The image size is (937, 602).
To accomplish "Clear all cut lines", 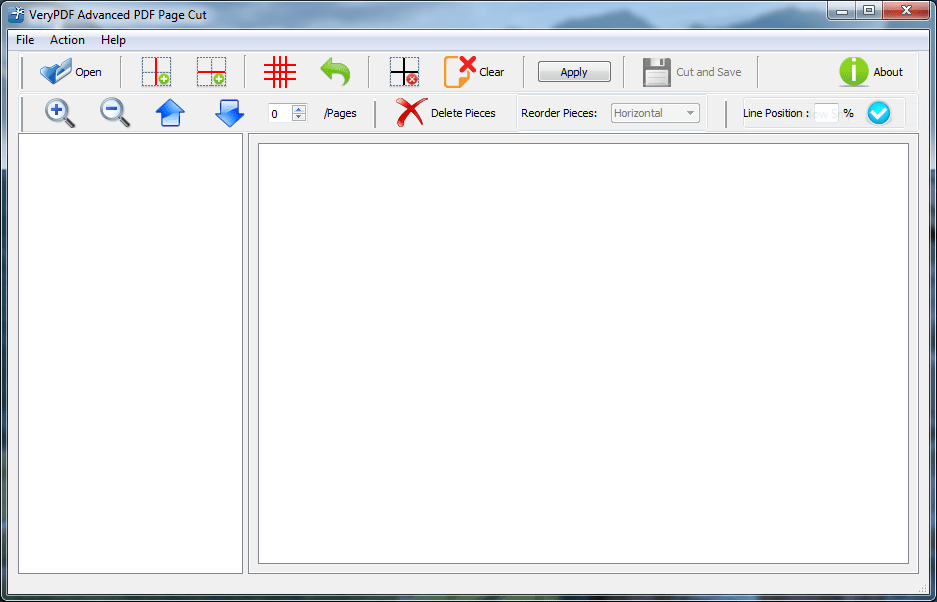I will coord(474,72).
